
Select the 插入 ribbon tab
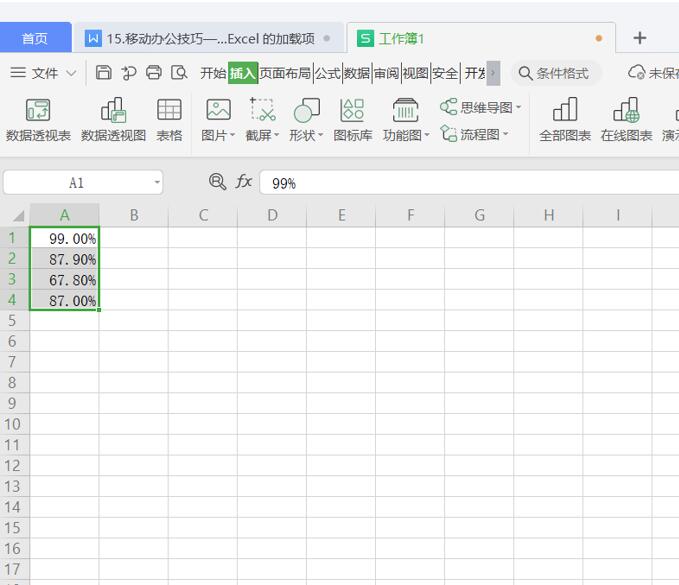(x=243, y=73)
